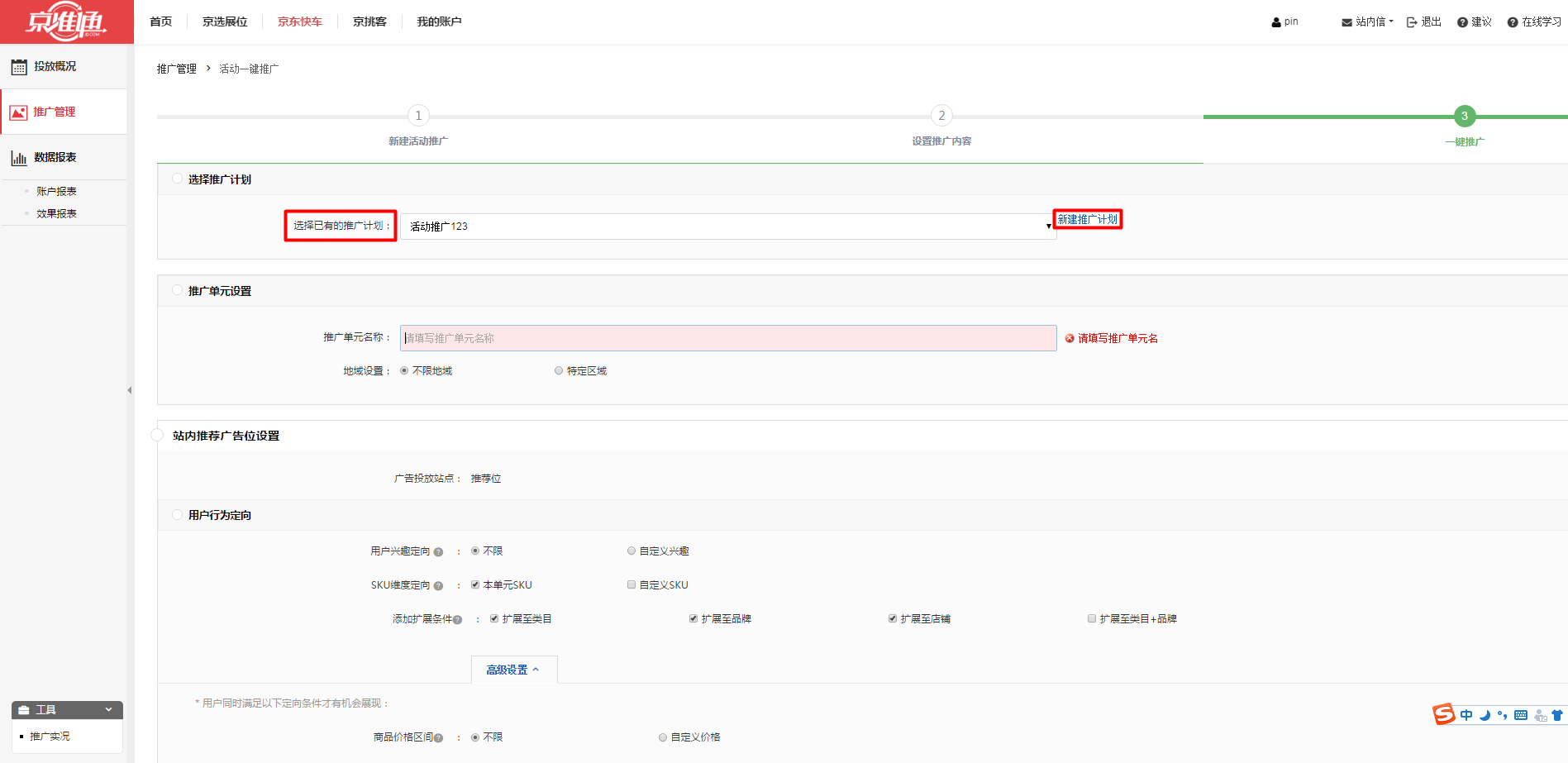The height and width of the screenshot is (763, 1568).
Task: Click the 数据报表 bar chart icon
Action: [x=18, y=158]
